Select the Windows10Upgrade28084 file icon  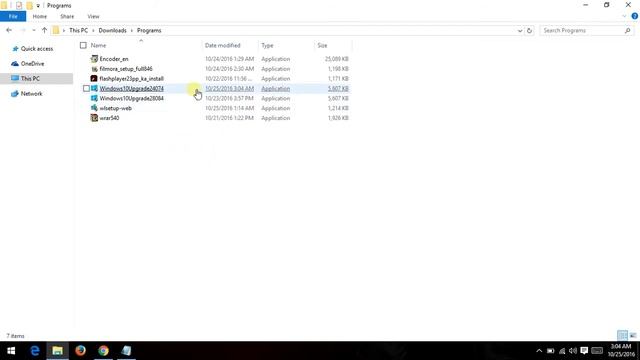pos(94,98)
